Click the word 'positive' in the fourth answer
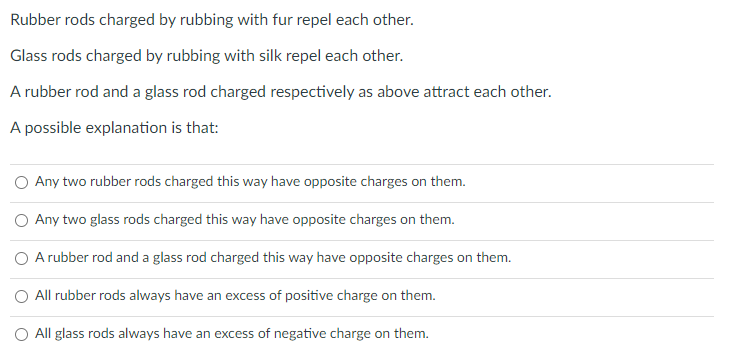Viewport: 729px width, 363px height. pyautogui.click(x=308, y=296)
